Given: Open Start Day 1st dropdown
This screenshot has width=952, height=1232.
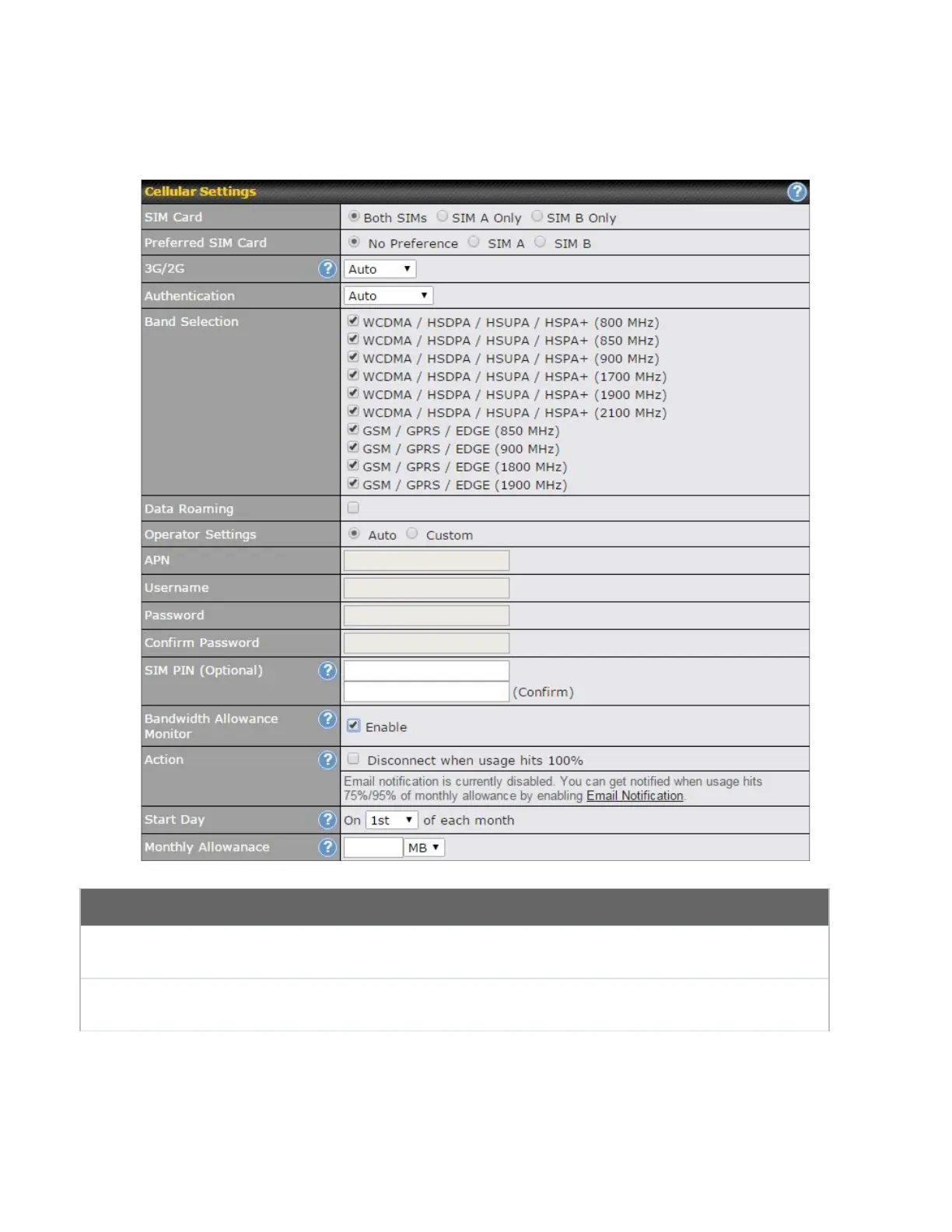Looking at the screenshot, I should [392, 821].
